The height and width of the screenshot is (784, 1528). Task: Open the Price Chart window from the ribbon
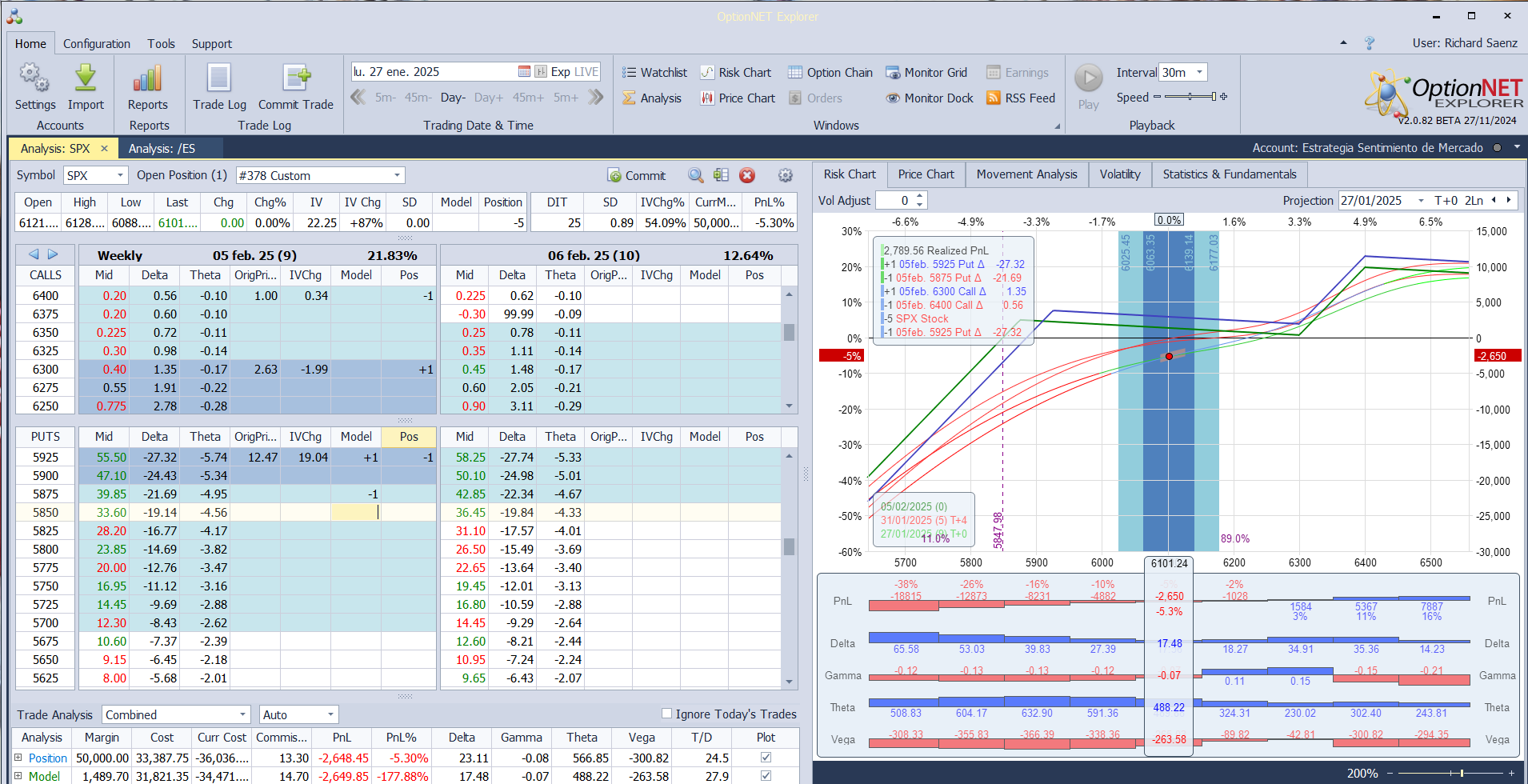pos(738,98)
